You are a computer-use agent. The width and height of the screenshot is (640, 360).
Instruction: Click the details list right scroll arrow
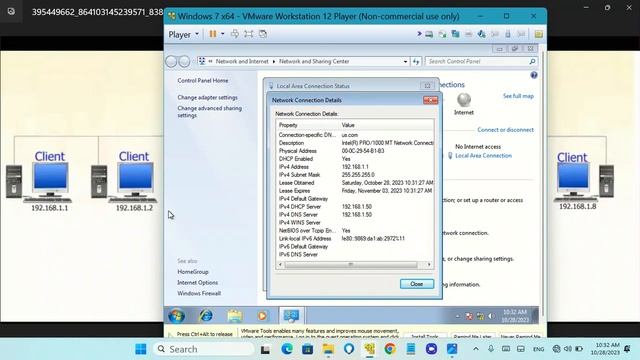pyautogui.click(x=429, y=264)
